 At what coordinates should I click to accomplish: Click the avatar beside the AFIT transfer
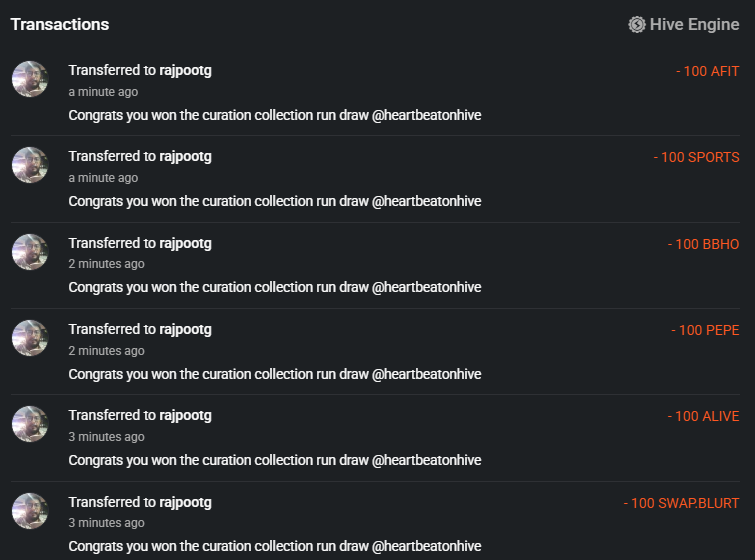pyautogui.click(x=30, y=79)
